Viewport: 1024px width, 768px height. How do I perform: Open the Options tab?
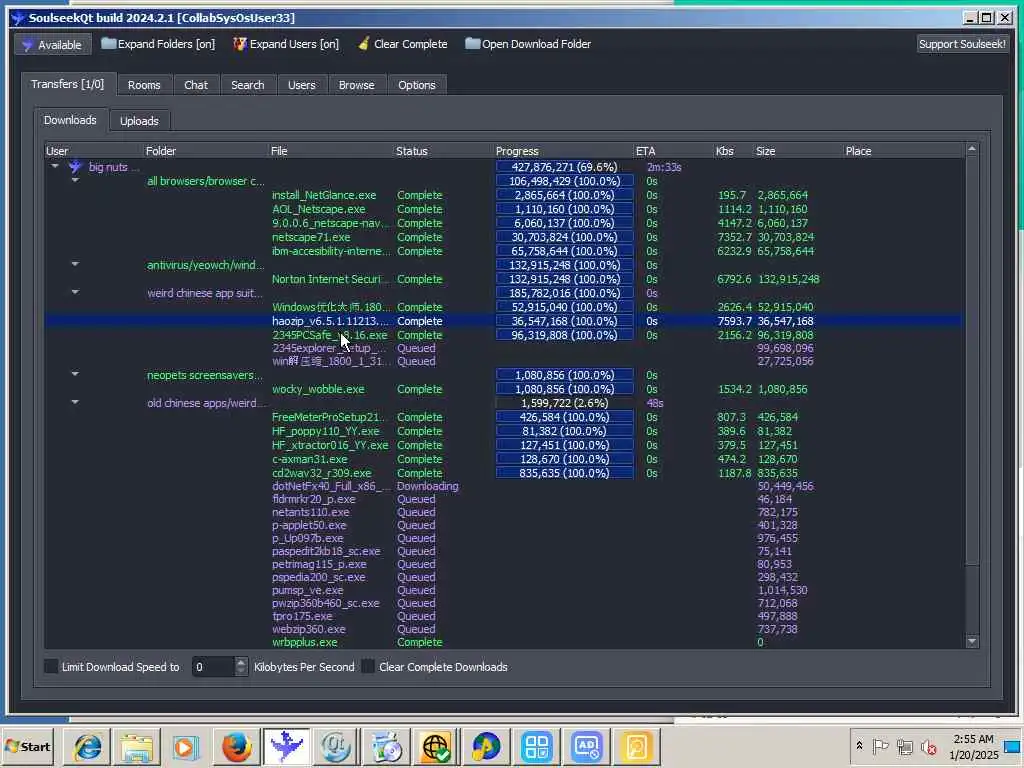pyautogui.click(x=417, y=85)
